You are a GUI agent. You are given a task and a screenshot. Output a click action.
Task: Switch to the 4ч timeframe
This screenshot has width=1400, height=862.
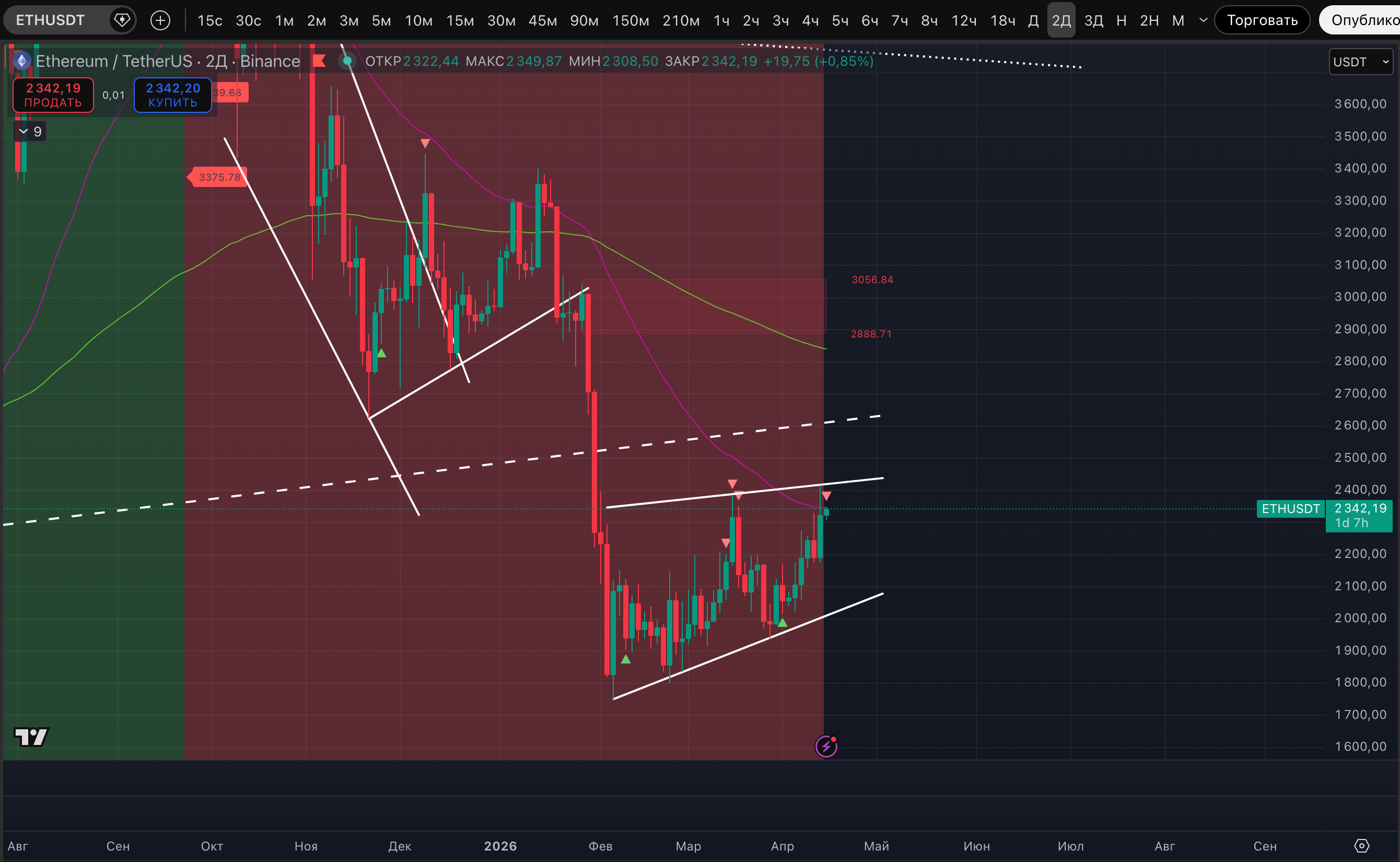tap(810, 20)
